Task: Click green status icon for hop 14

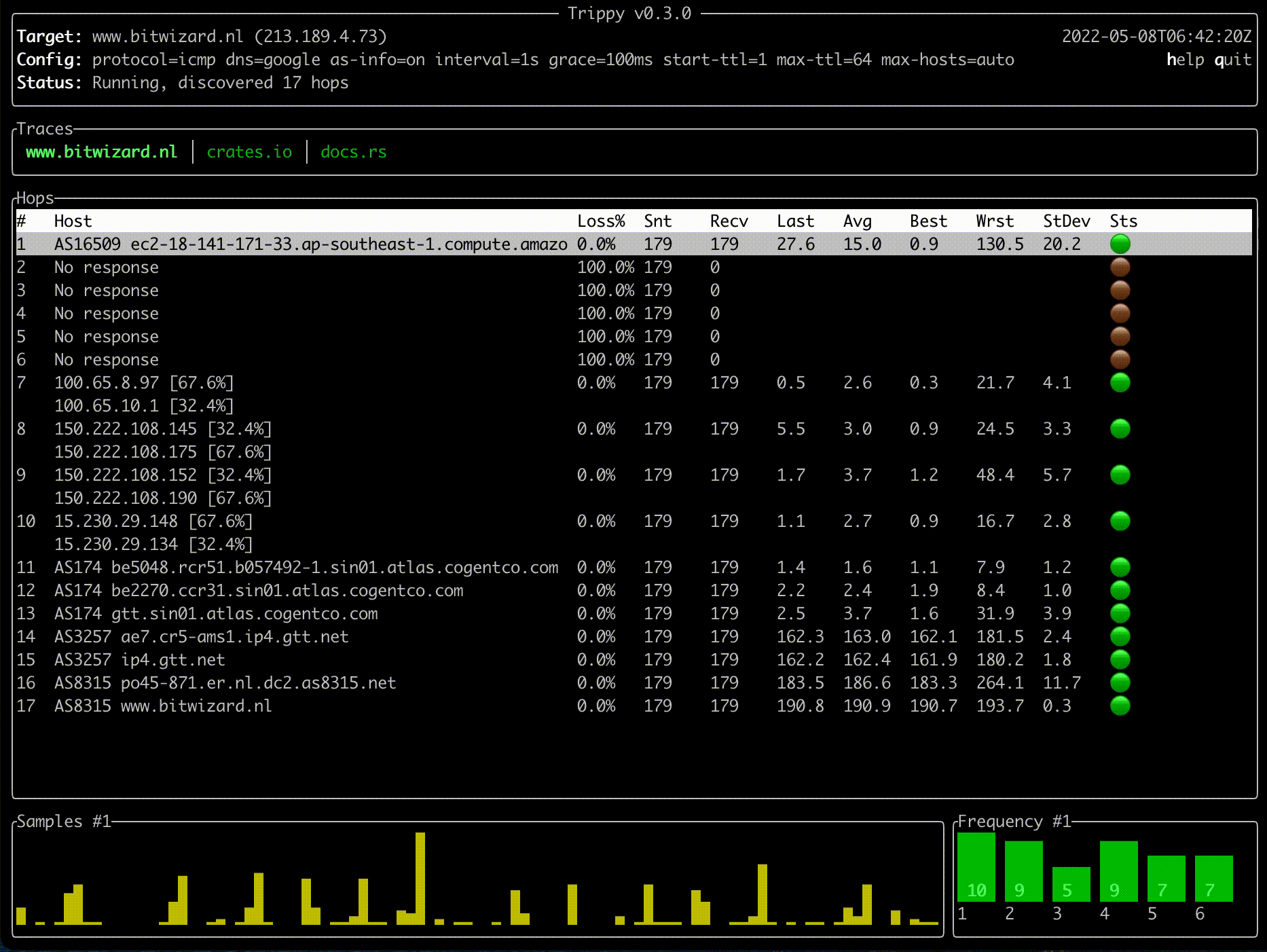Action: click(x=1120, y=636)
